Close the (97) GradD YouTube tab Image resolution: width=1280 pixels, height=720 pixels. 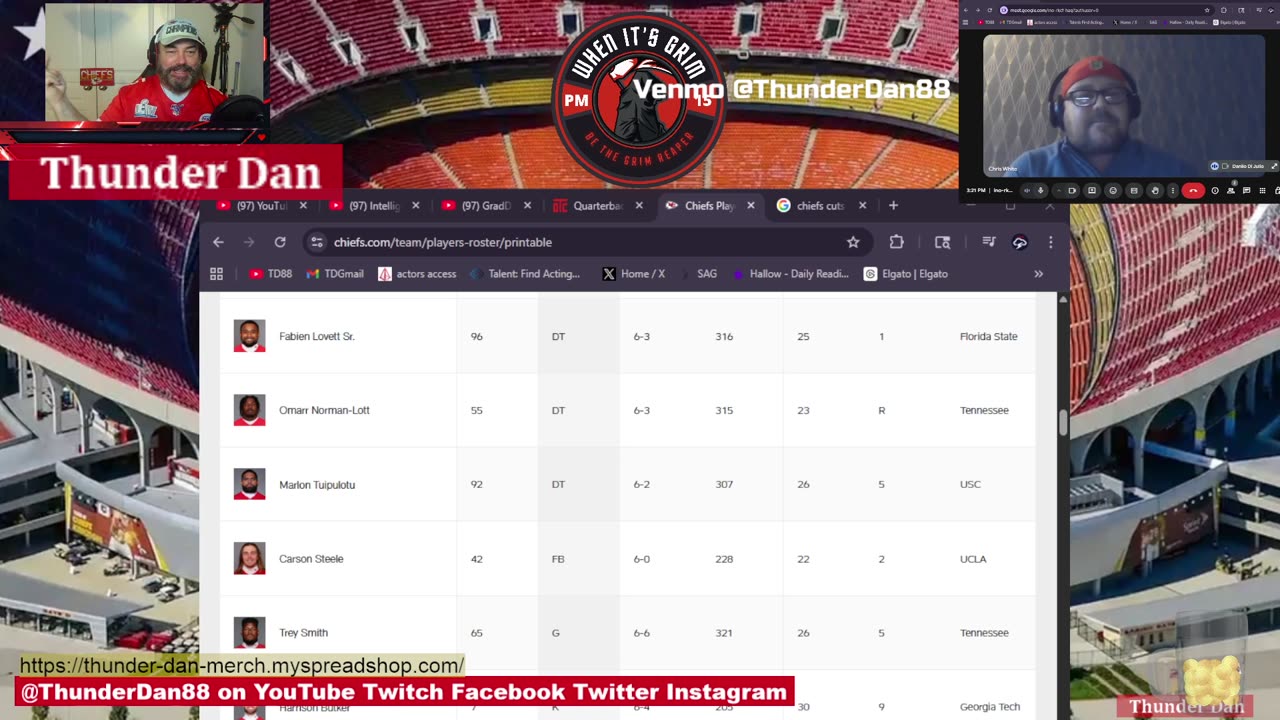pyautogui.click(x=527, y=206)
